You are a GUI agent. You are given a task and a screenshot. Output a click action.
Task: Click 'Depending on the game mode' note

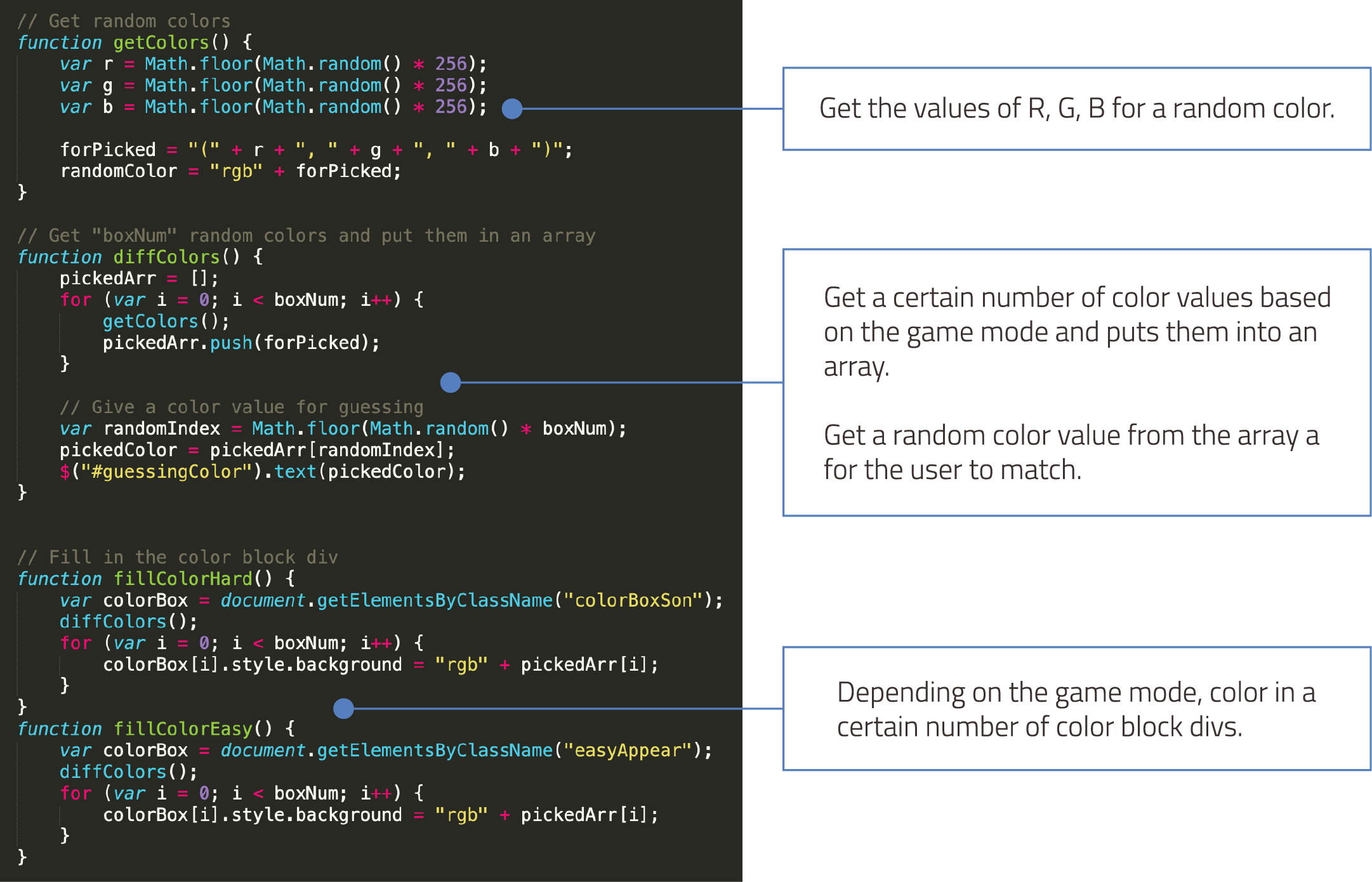pos(1076,709)
